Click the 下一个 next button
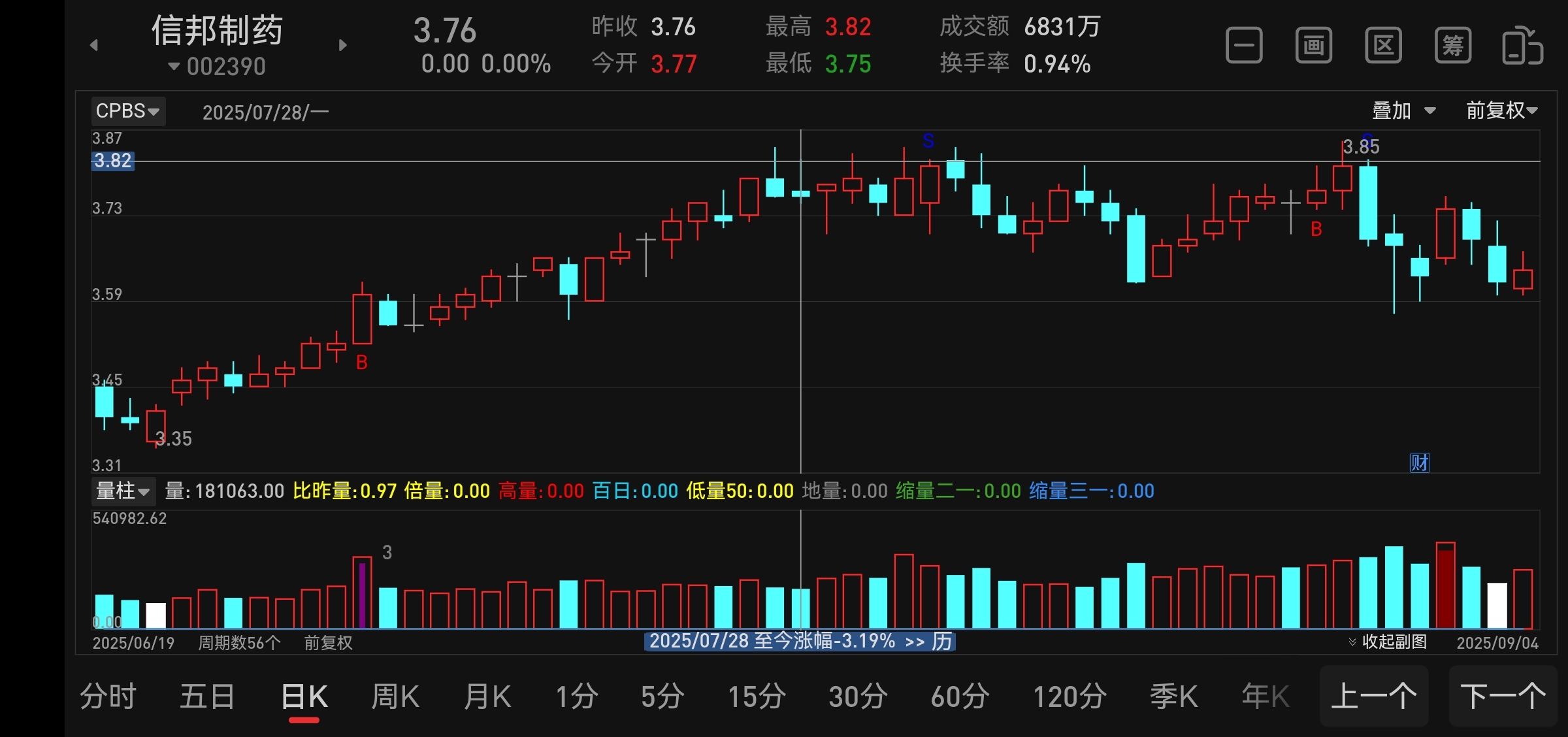This screenshot has width=1568, height=737. pyautogui.click(x=1503, y=696)
